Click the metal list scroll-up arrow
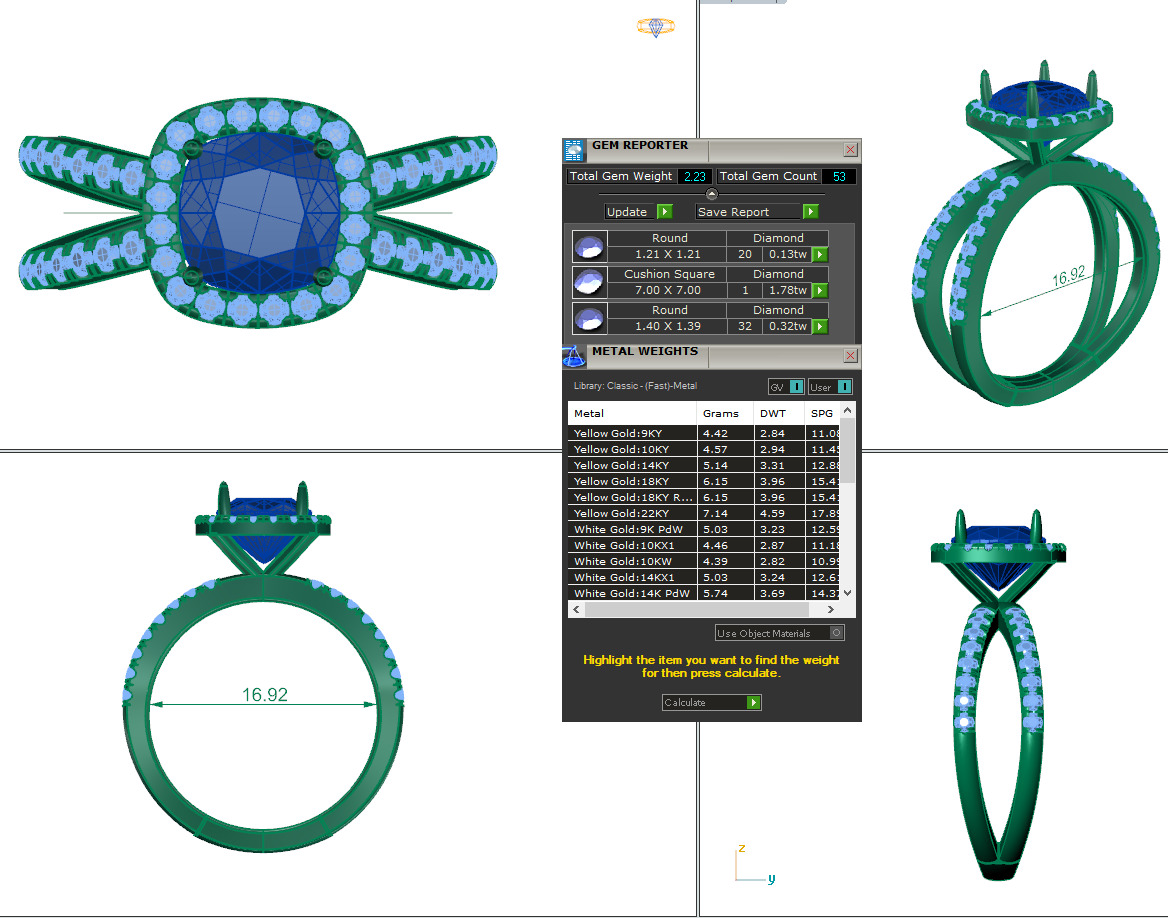The image size is (1168, 918). [847, 411]
